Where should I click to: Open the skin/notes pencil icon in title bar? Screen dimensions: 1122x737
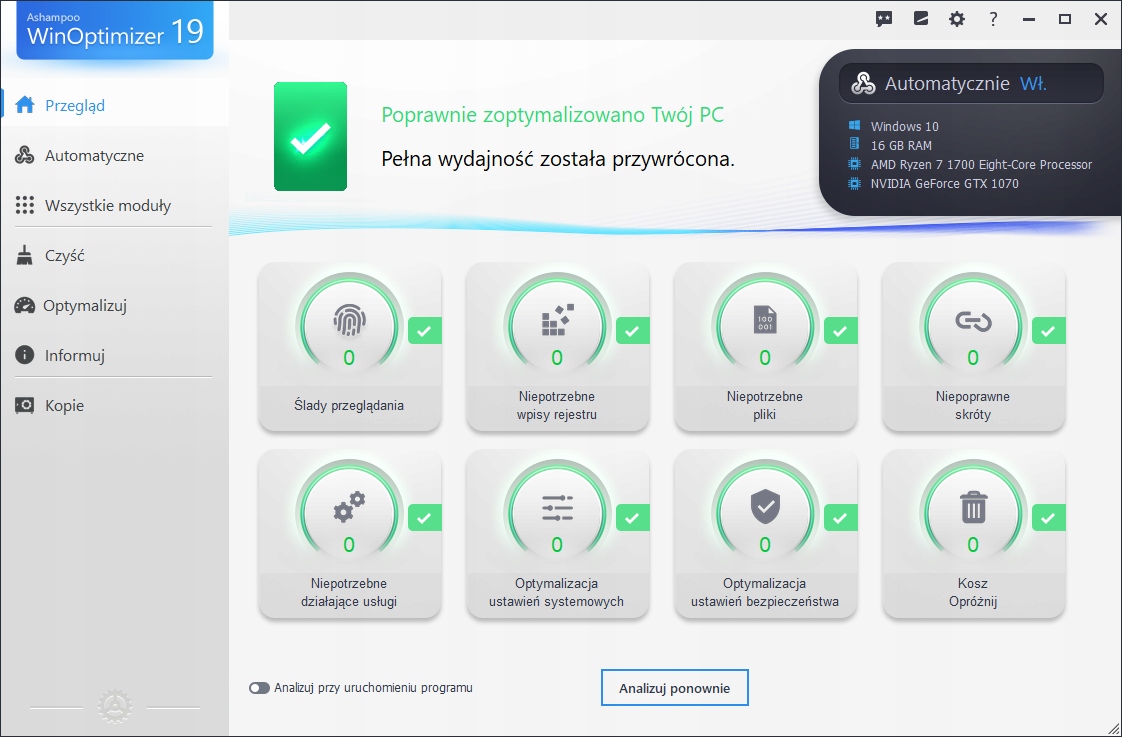pos(921,19)
